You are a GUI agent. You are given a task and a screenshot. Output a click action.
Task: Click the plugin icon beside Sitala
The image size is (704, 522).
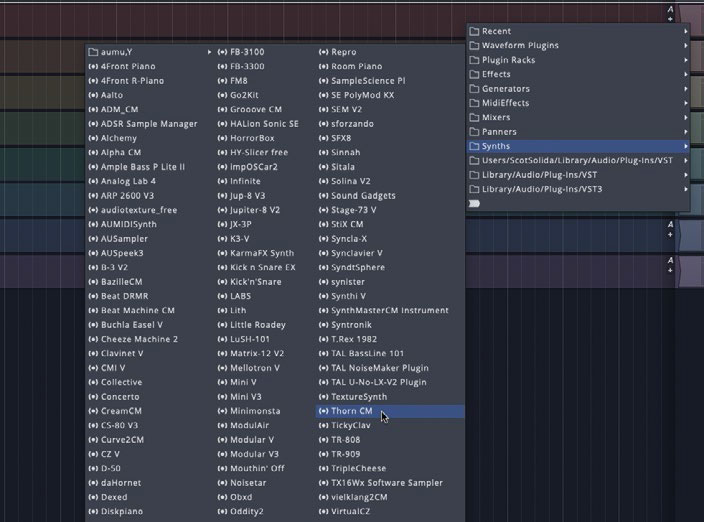(323, 167)
